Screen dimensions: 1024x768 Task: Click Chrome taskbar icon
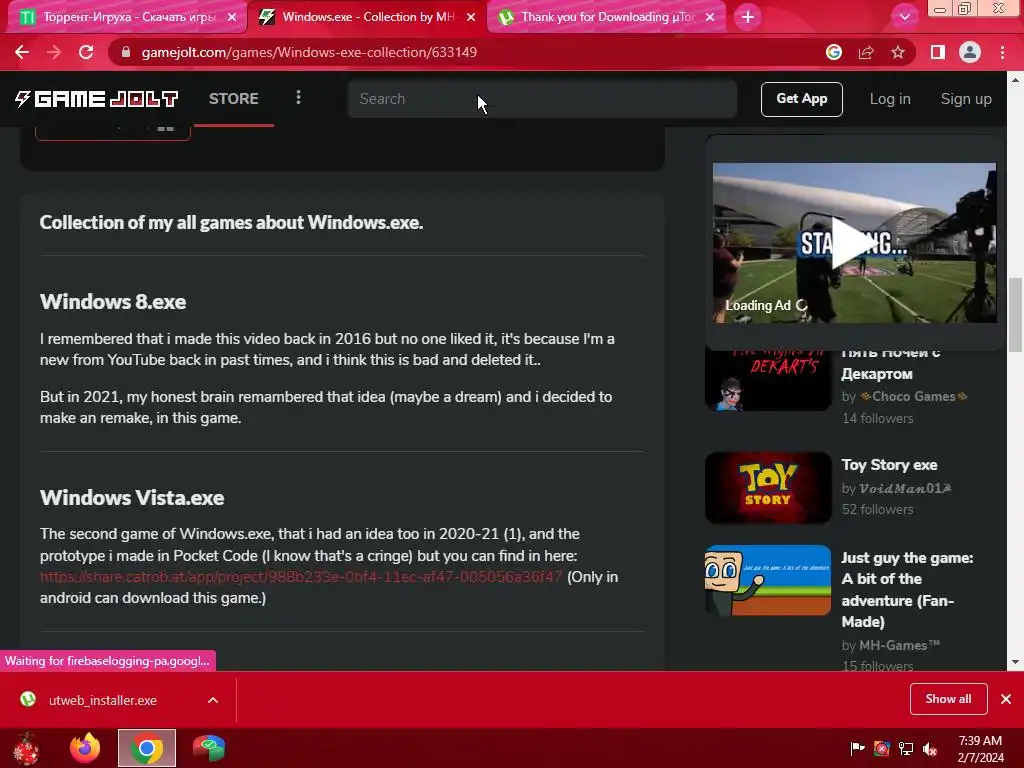point(147,748)
